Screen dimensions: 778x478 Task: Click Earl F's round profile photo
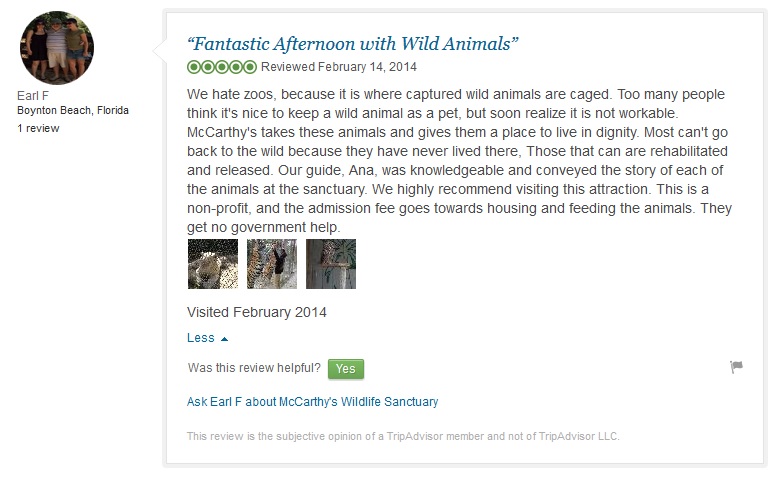(x=57, y=47)
